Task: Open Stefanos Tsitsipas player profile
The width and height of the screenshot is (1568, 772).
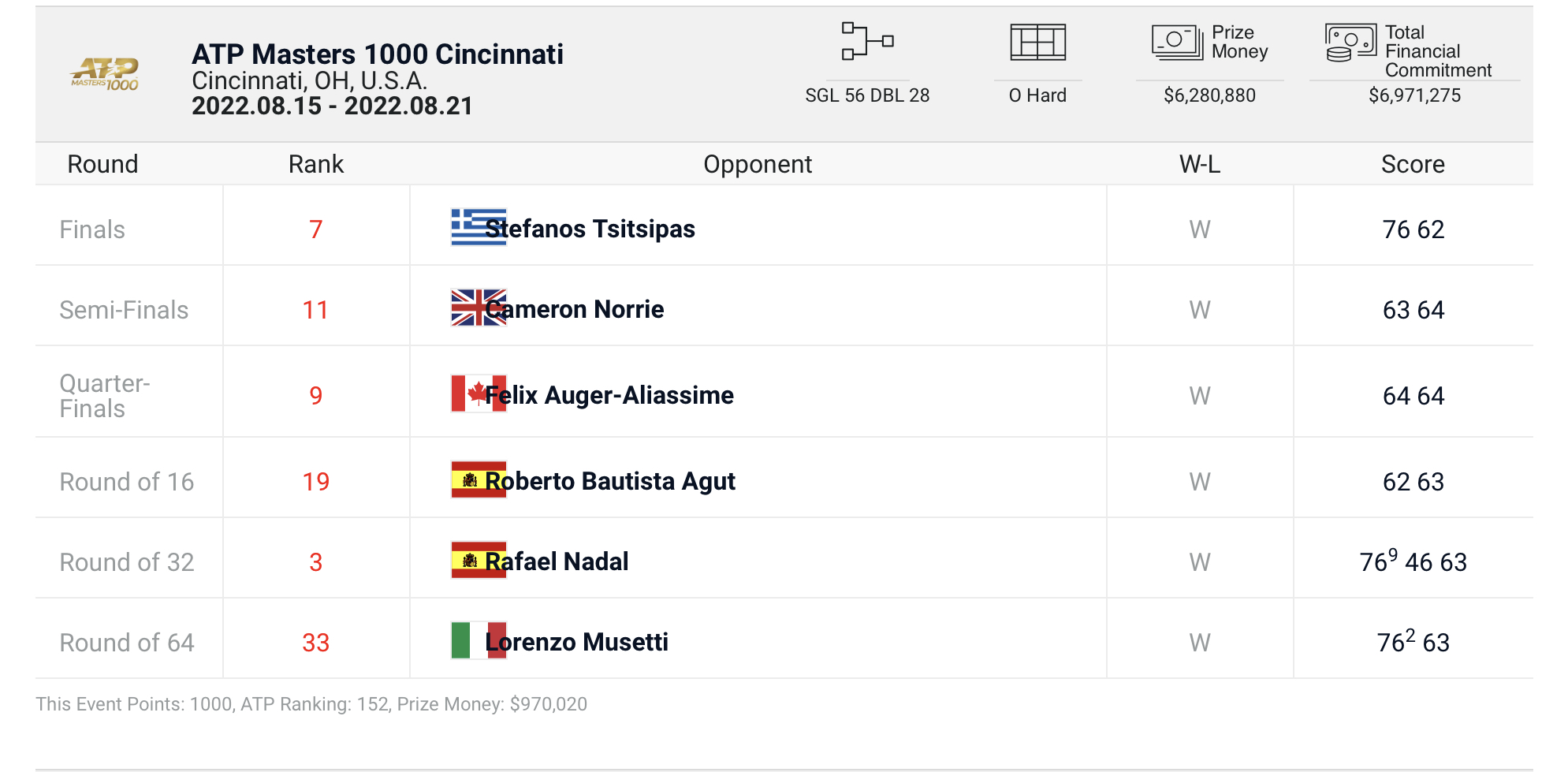Action: (x=590, y=229)
